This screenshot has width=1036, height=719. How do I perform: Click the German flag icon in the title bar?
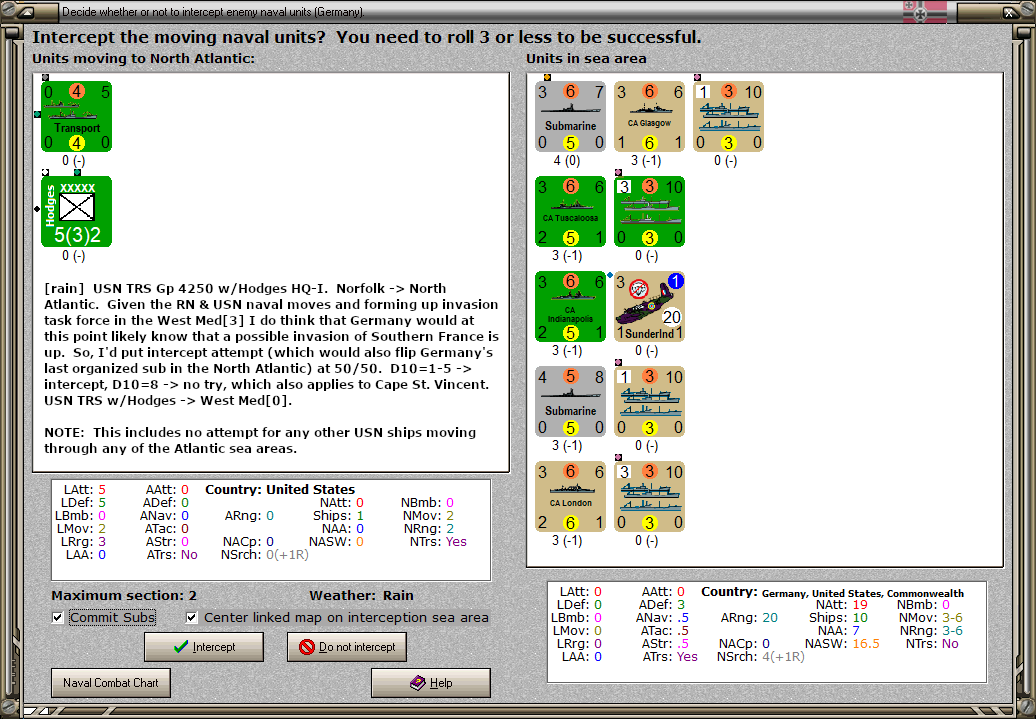[x=925, y=11]
